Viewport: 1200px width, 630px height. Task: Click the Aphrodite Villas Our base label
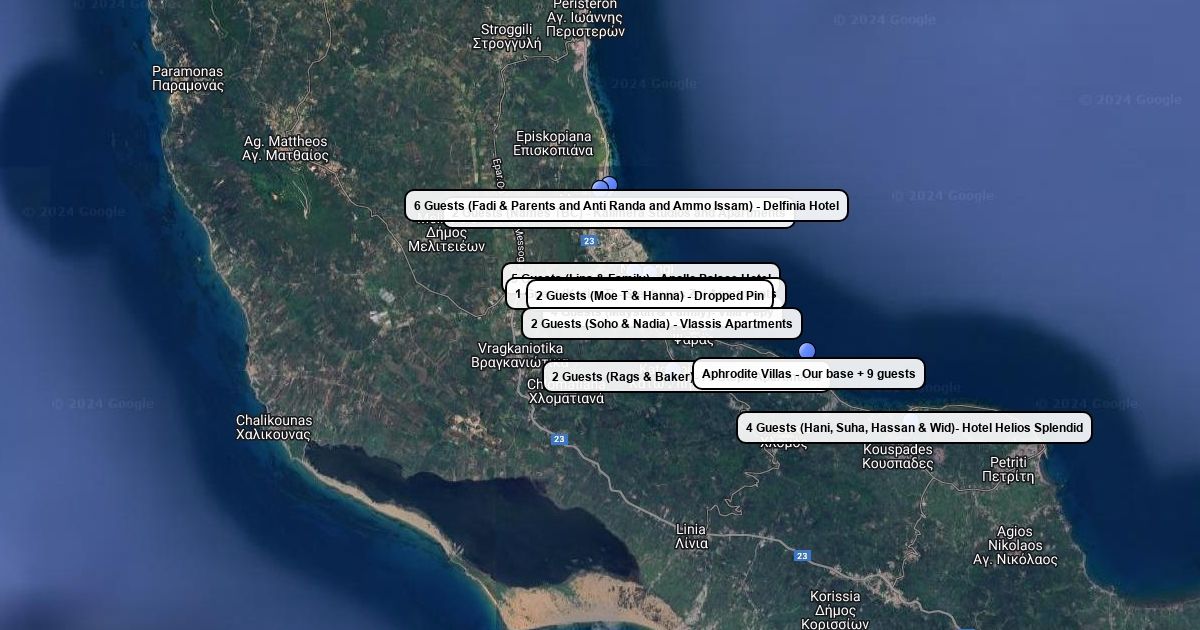808,374
